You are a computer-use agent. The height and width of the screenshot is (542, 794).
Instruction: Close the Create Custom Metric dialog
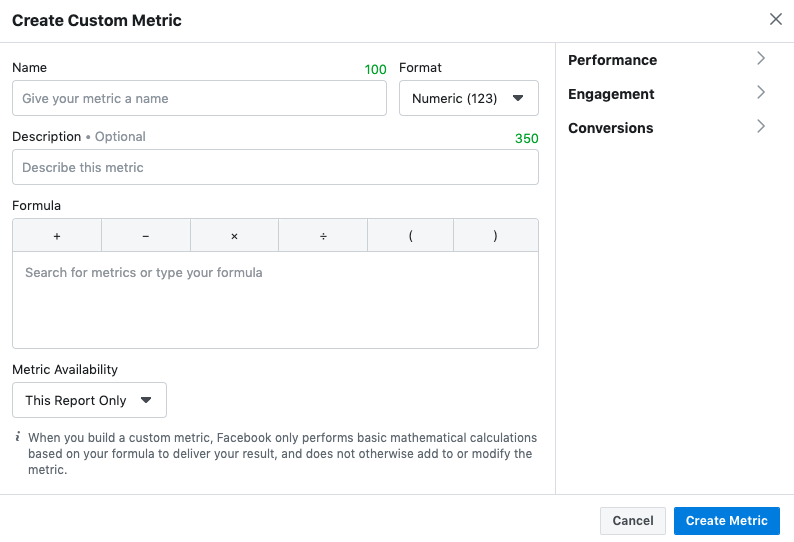[x=776, y=19]
